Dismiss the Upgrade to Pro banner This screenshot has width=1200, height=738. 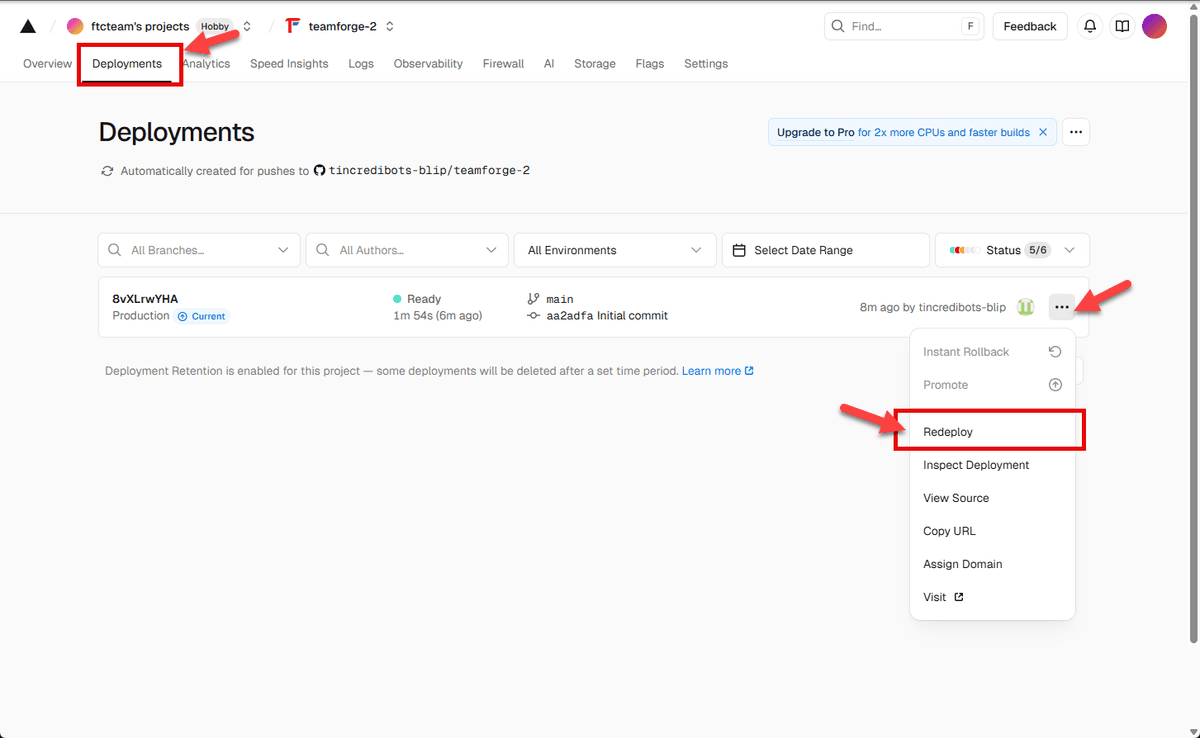pos(1043,131)
